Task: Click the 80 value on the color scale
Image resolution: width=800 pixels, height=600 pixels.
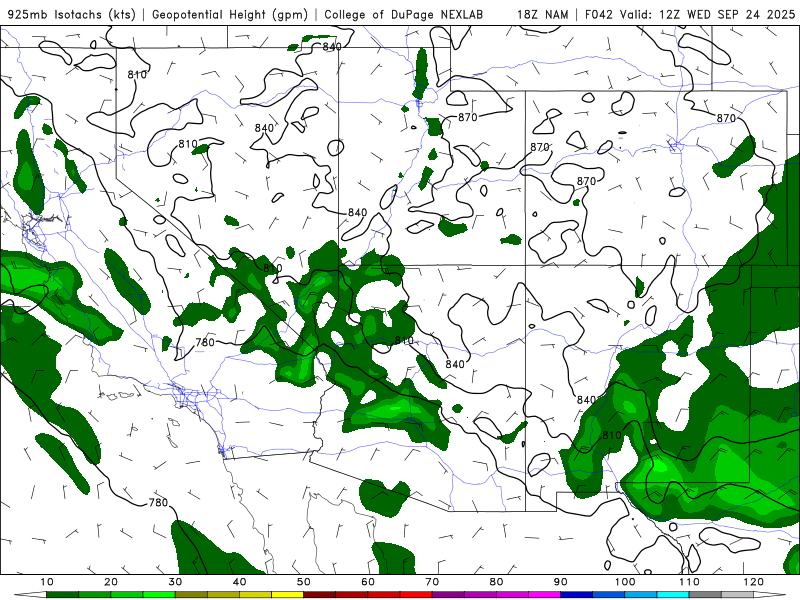Action: click(x=496, y=582)
